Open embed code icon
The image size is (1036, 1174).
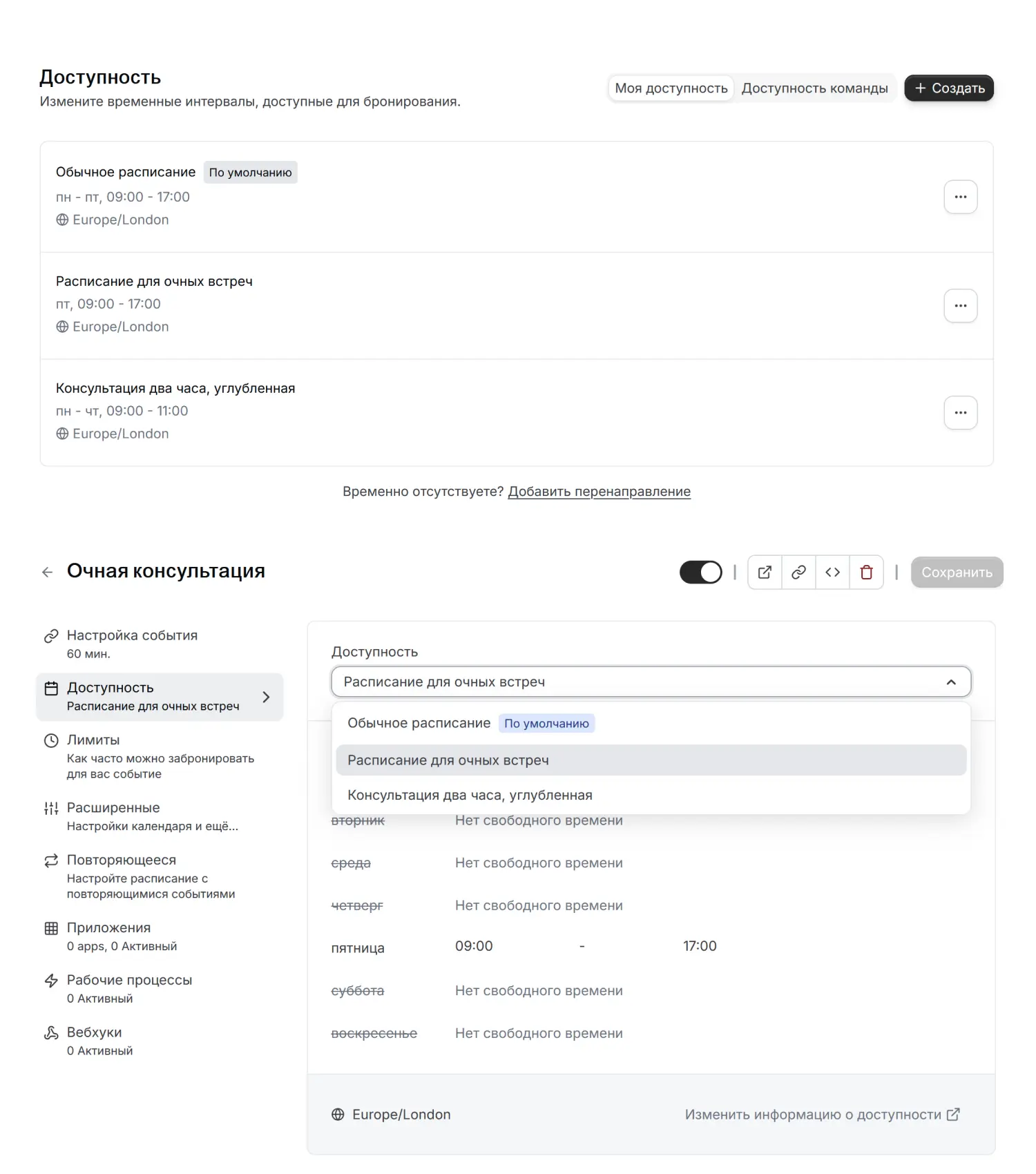(x=832, y=572)
